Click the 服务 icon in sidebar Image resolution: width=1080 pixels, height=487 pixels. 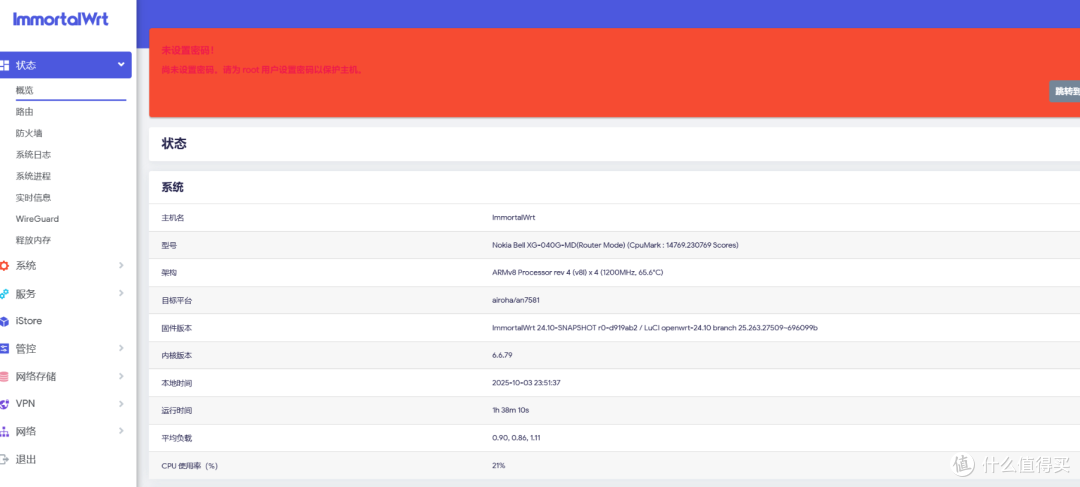(x=4, y=294)
